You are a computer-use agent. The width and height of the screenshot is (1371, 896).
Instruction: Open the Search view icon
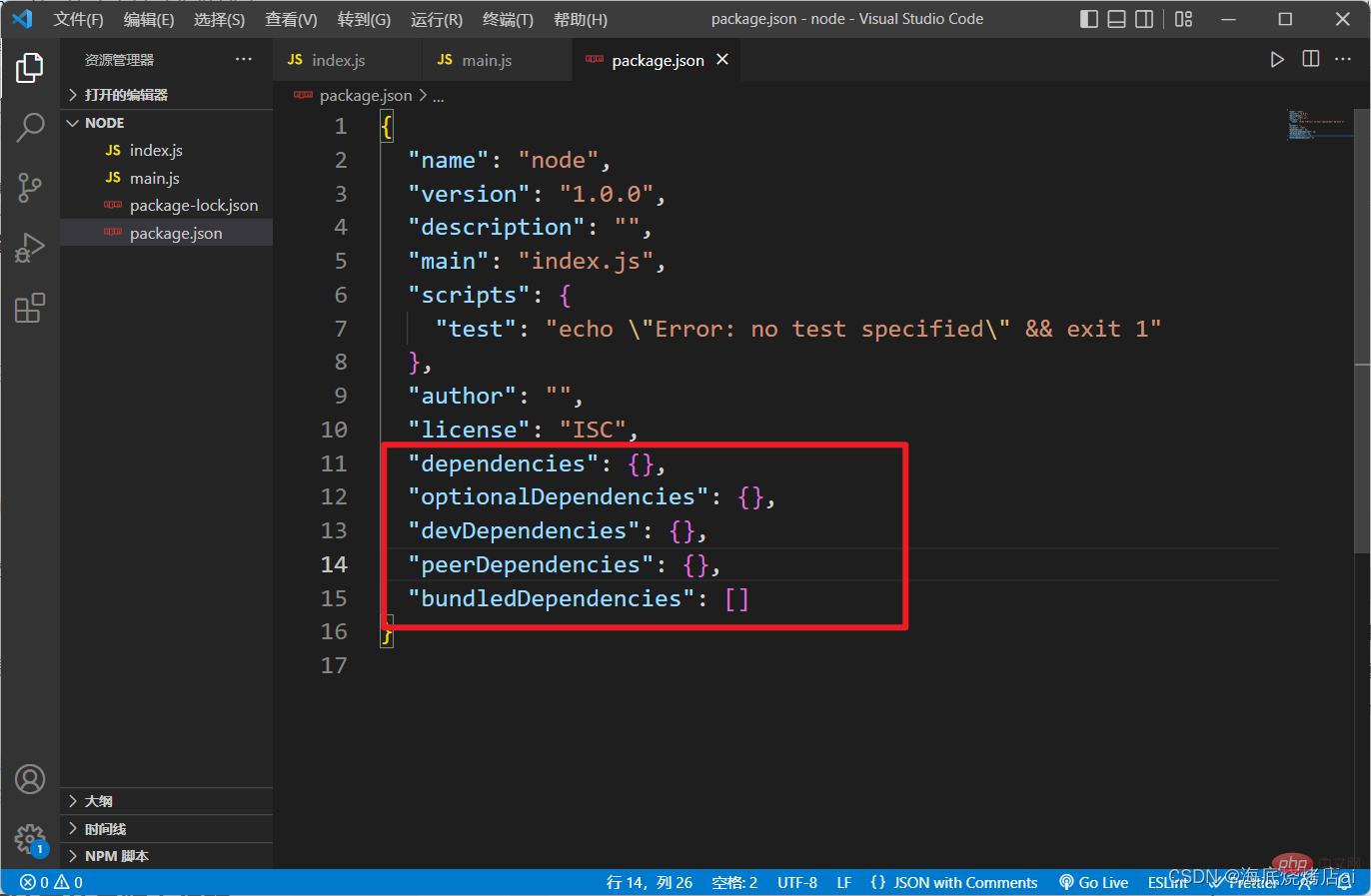[x=30, y=127]
